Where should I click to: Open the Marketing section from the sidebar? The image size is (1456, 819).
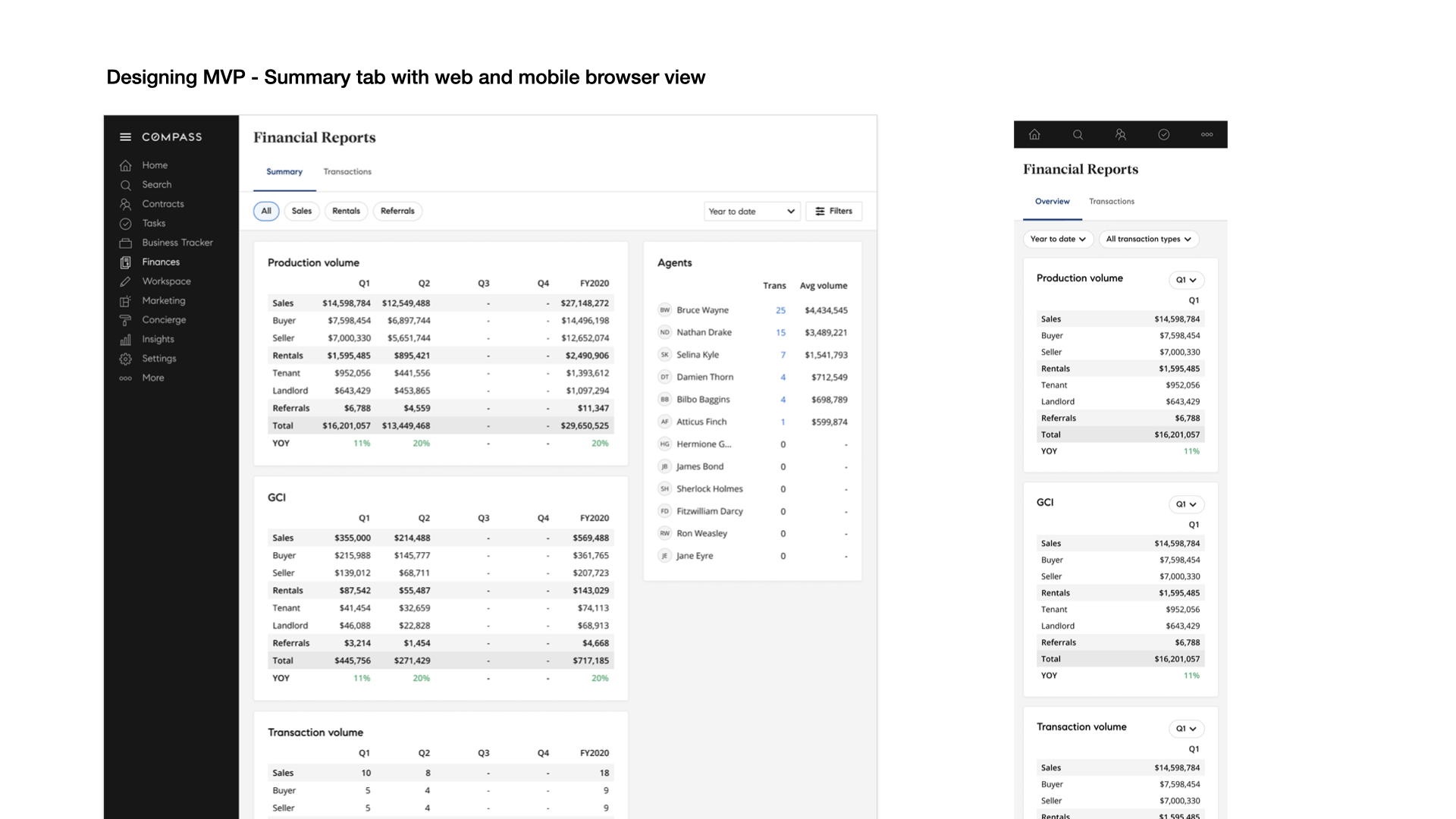[162, 300]
